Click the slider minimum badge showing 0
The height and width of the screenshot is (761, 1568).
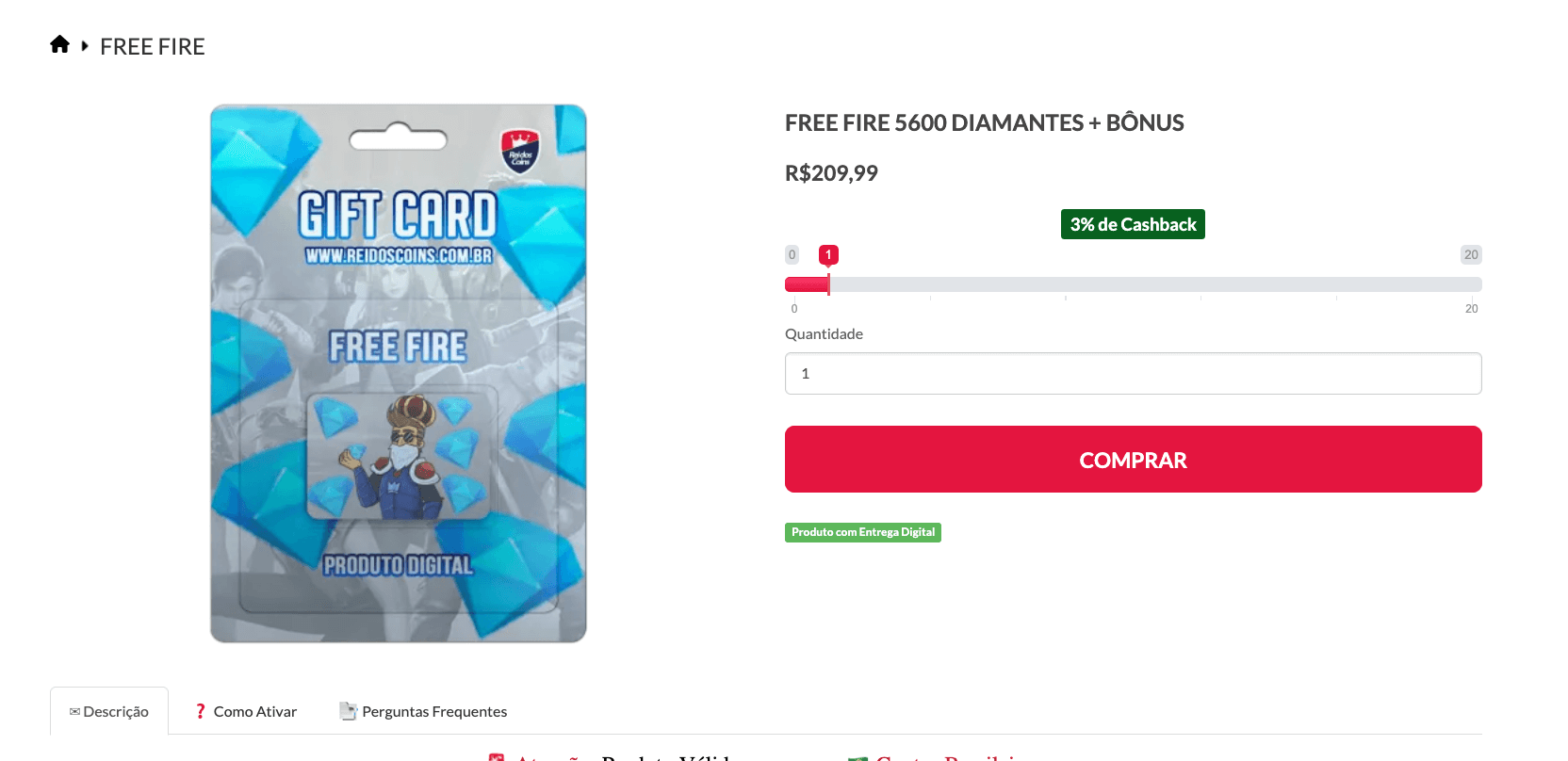pos(792,254)
